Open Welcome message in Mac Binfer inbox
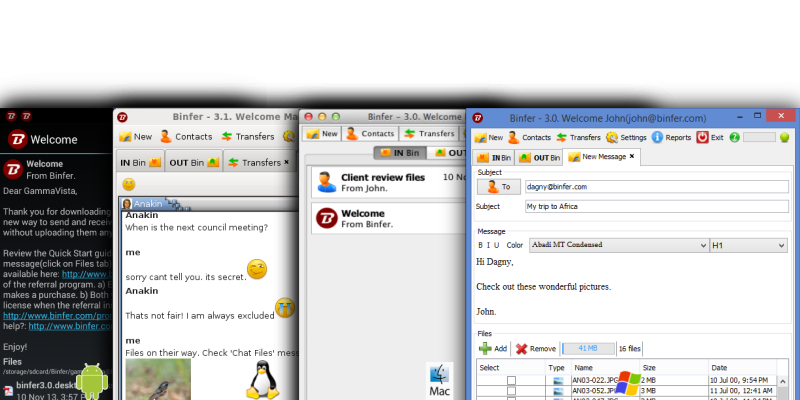 click(x=388, y=218)
